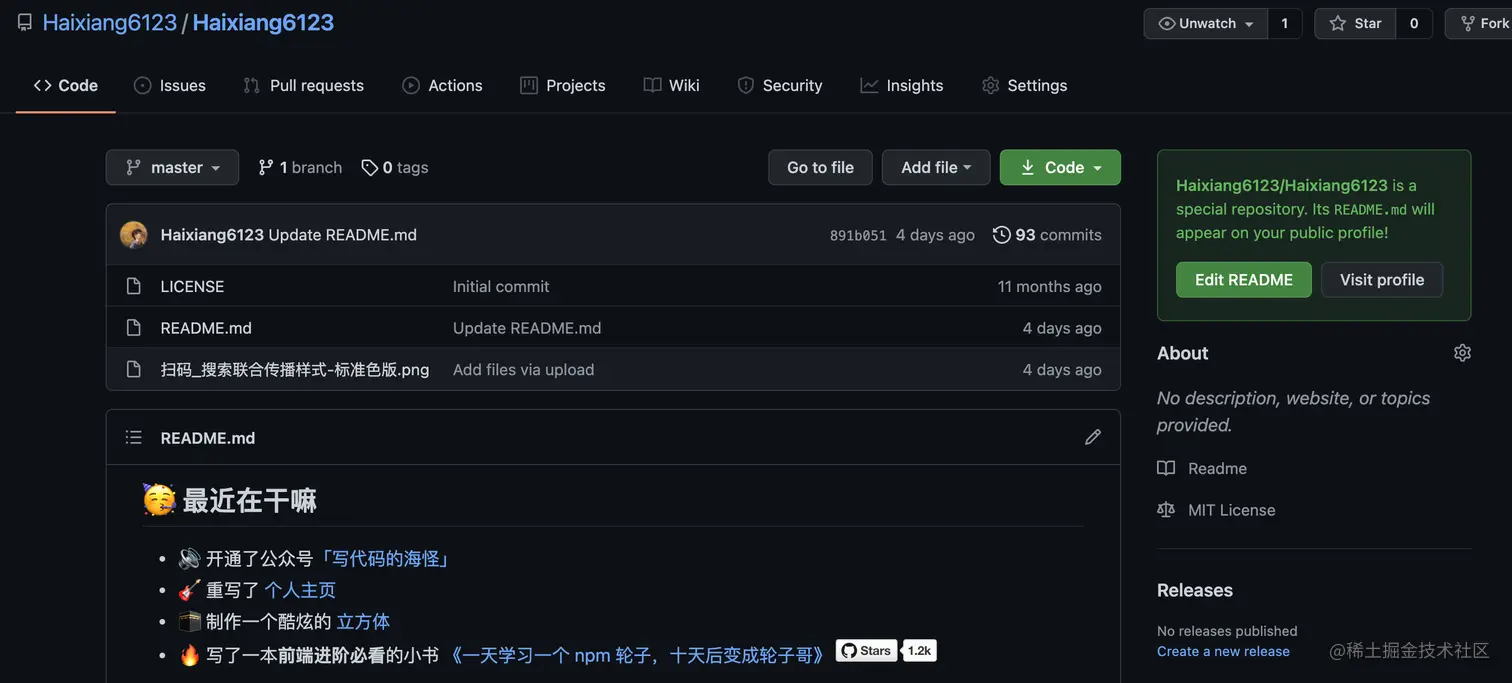Screen dimensions: 1512x683
Task: Expand the green Code download dropdown
Action: 1060,167
